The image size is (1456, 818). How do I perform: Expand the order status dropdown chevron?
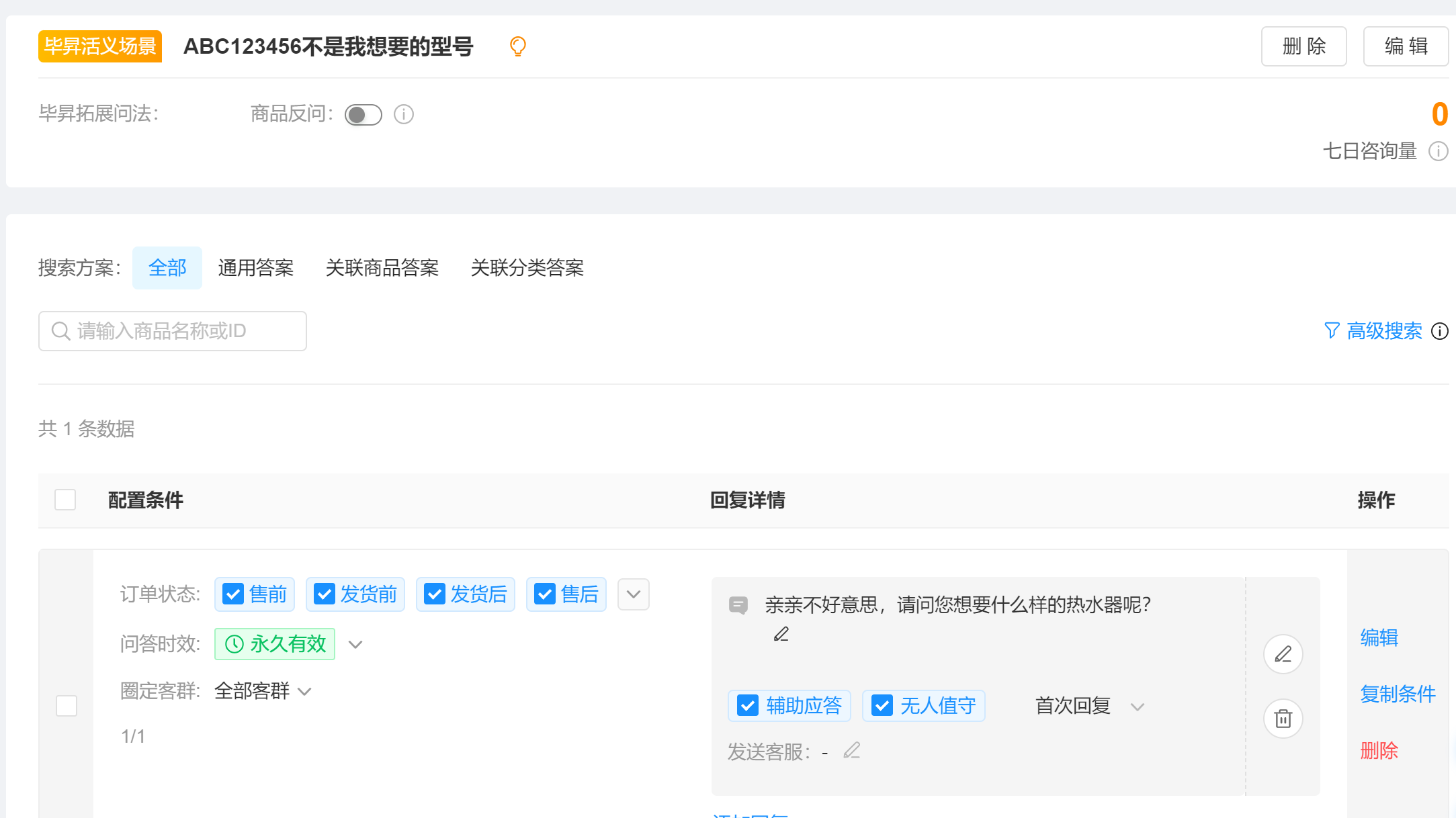tap(633, 594)
